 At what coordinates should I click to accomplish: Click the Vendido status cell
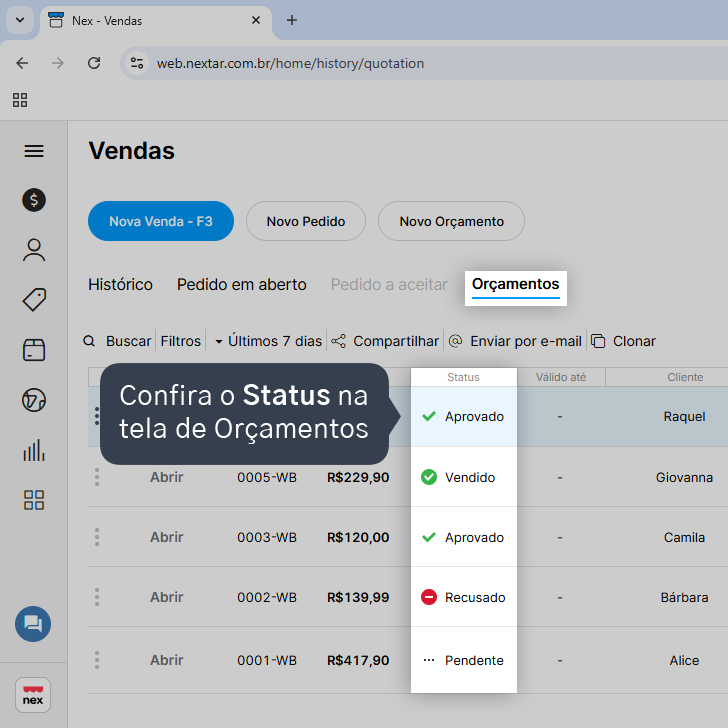coord(463,477)
